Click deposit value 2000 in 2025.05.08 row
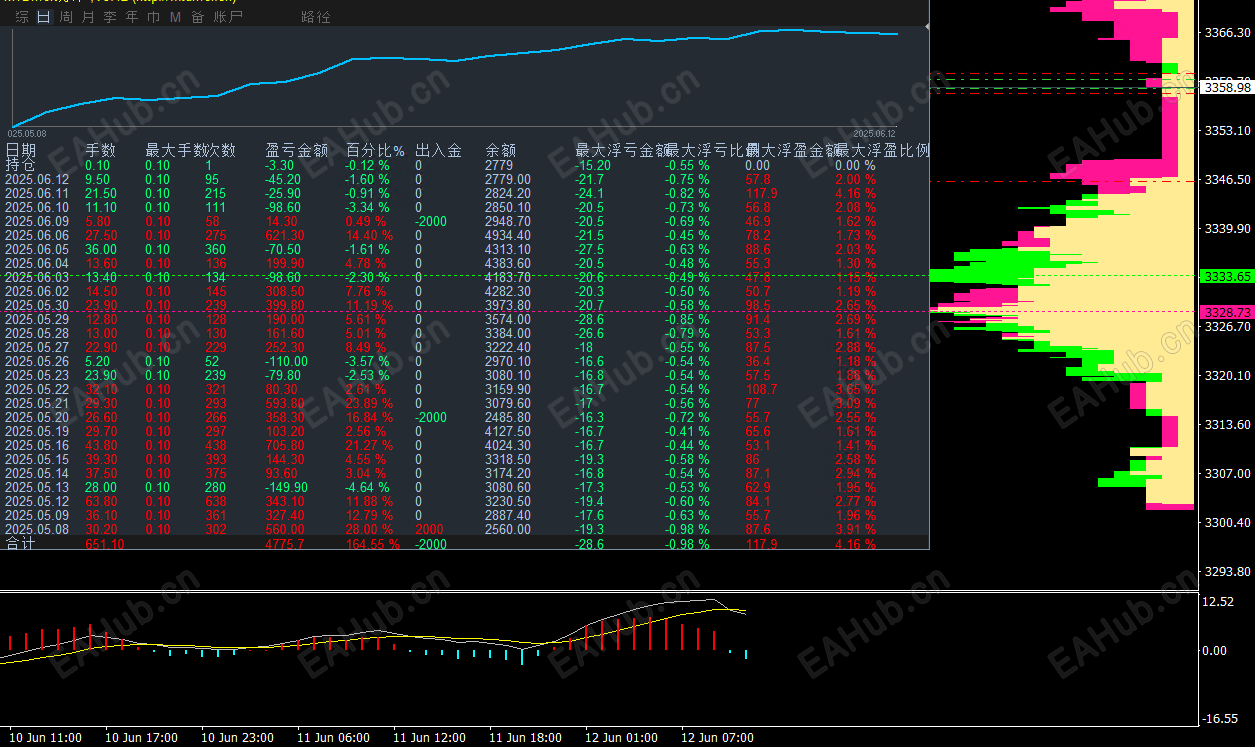This screenshot has height=747, width=1255. click(430, 529)
